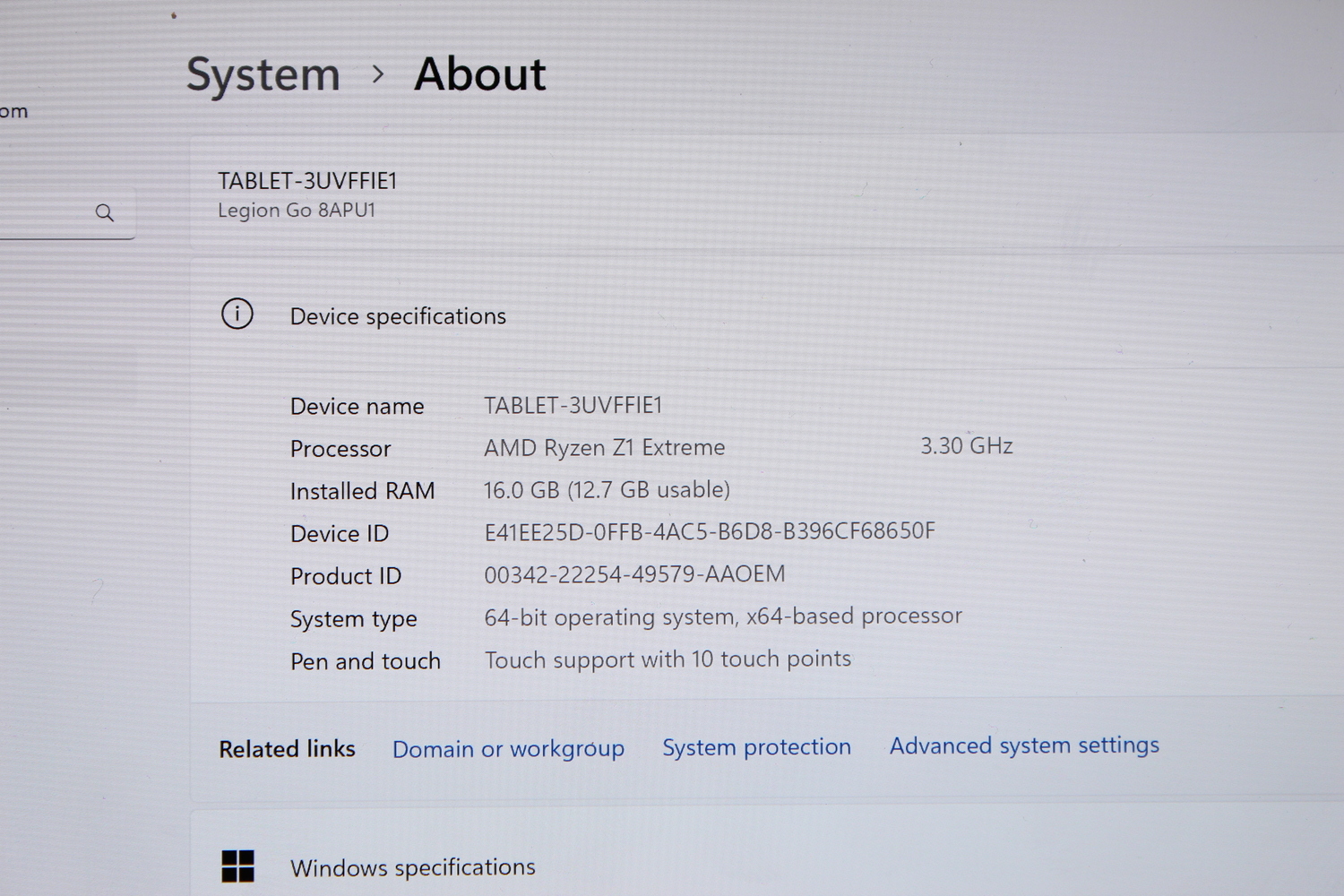
Task: Click the Product ID label
Action: pyautogui.click(x=345, y=576)
